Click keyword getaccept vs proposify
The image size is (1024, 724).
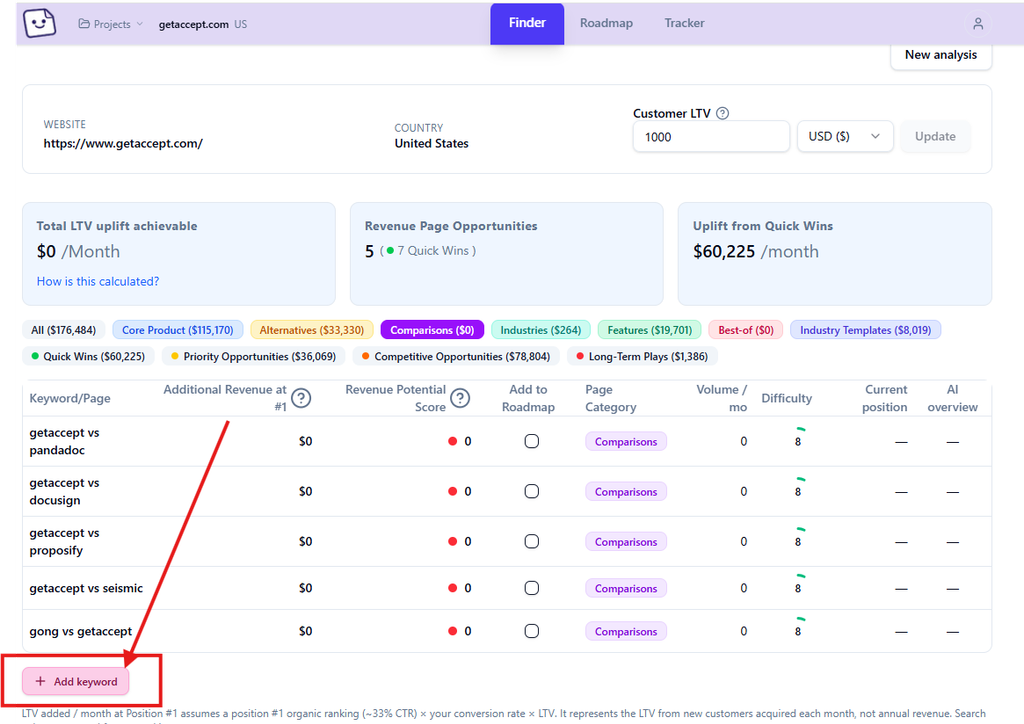point(64,542)
